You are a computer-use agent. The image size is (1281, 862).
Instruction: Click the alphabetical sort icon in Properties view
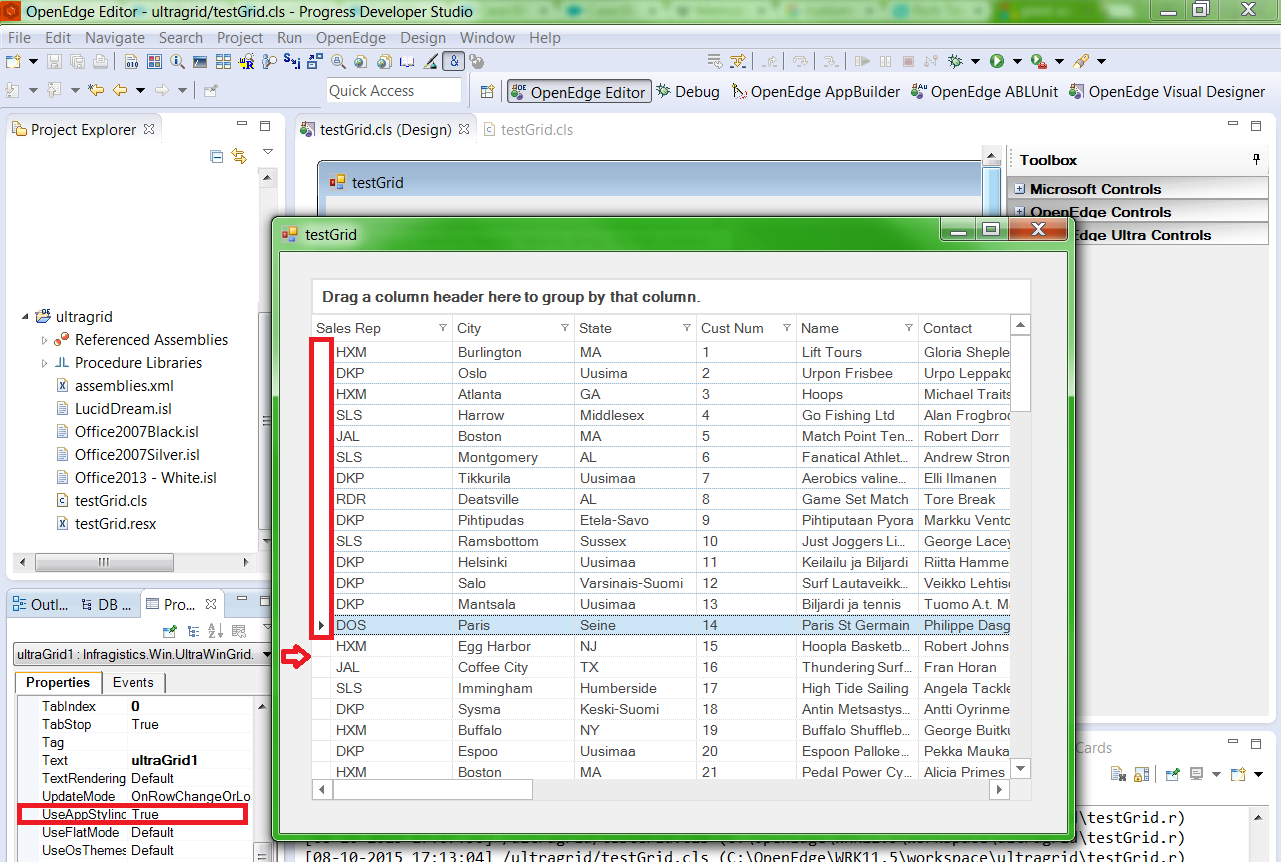click(x=215, y=631)
